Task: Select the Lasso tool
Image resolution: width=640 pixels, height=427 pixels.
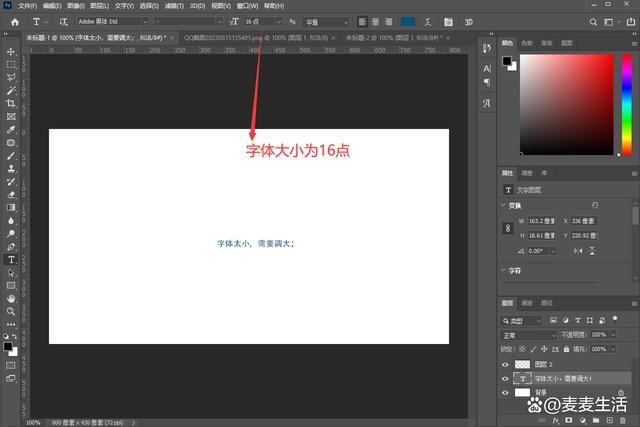Action: click(11, 78)
